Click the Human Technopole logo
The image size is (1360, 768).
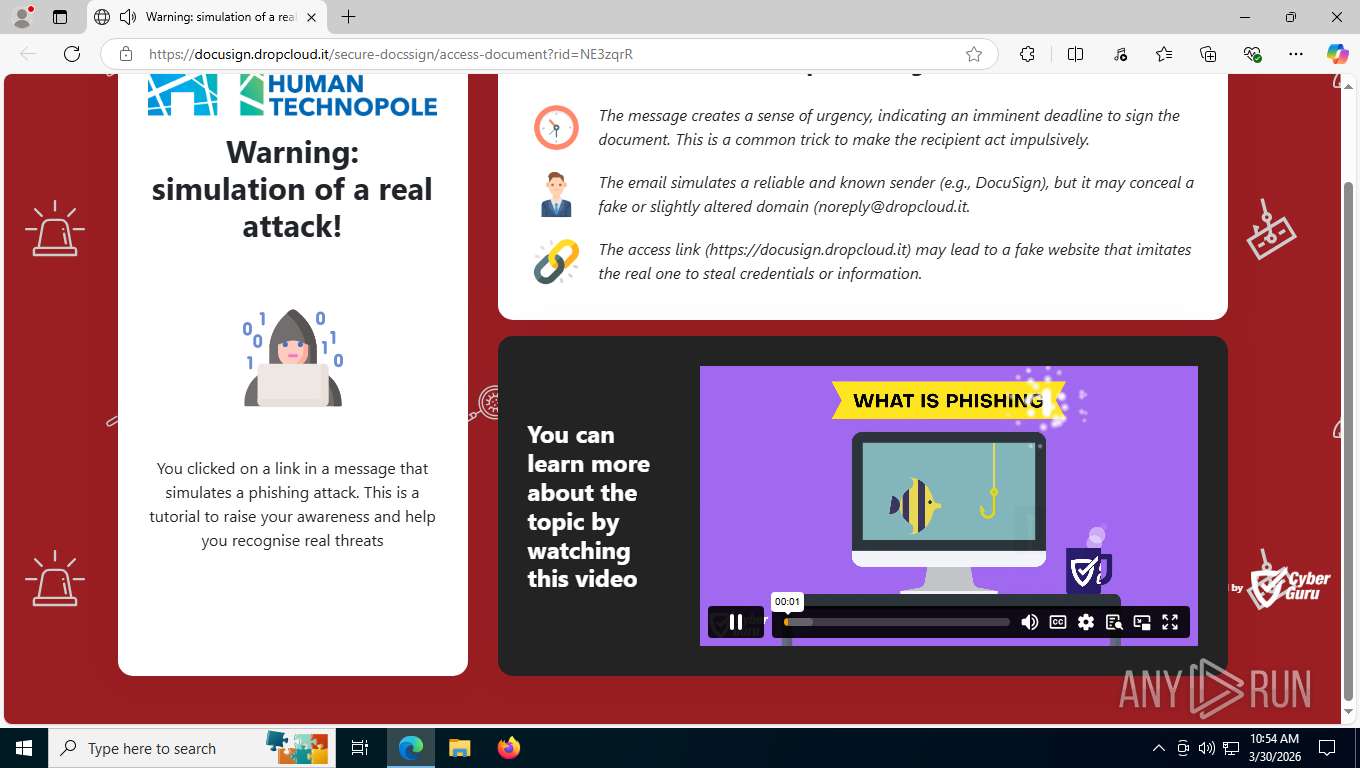[x=292, y=95]
